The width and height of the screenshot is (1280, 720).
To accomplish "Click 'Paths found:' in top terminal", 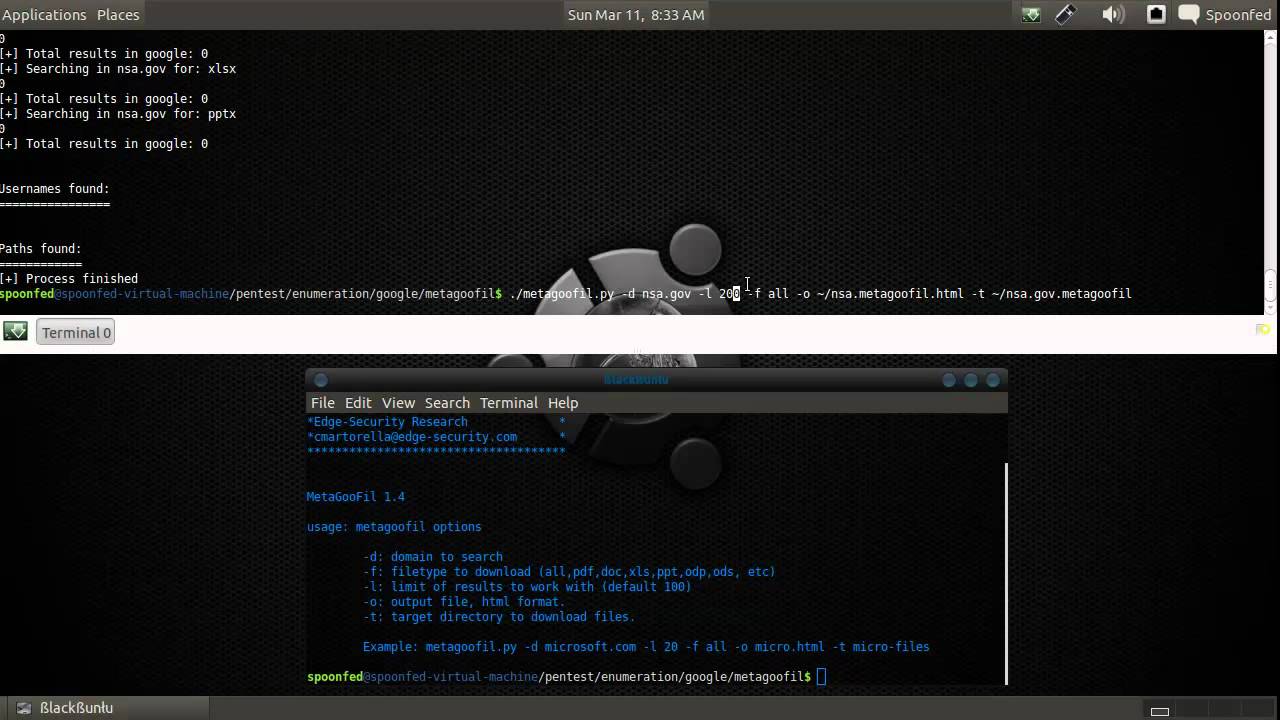I will coord(41,249).
